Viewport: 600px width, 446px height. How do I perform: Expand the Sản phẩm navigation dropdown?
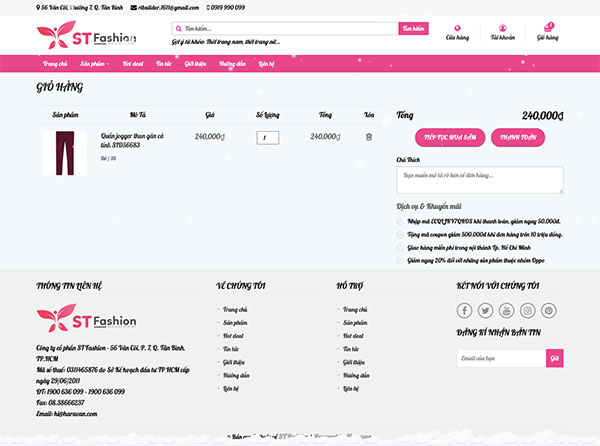pos(95,63)
